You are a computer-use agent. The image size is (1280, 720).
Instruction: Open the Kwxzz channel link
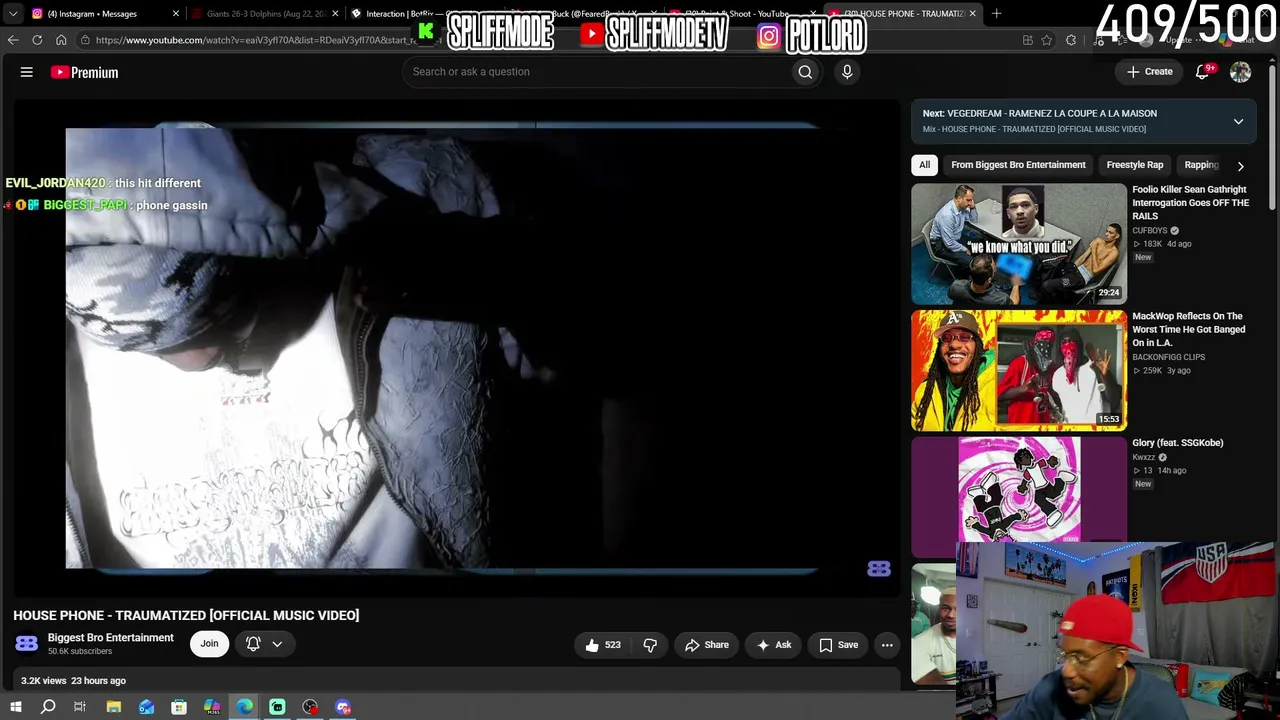[x=1143, y=457]
